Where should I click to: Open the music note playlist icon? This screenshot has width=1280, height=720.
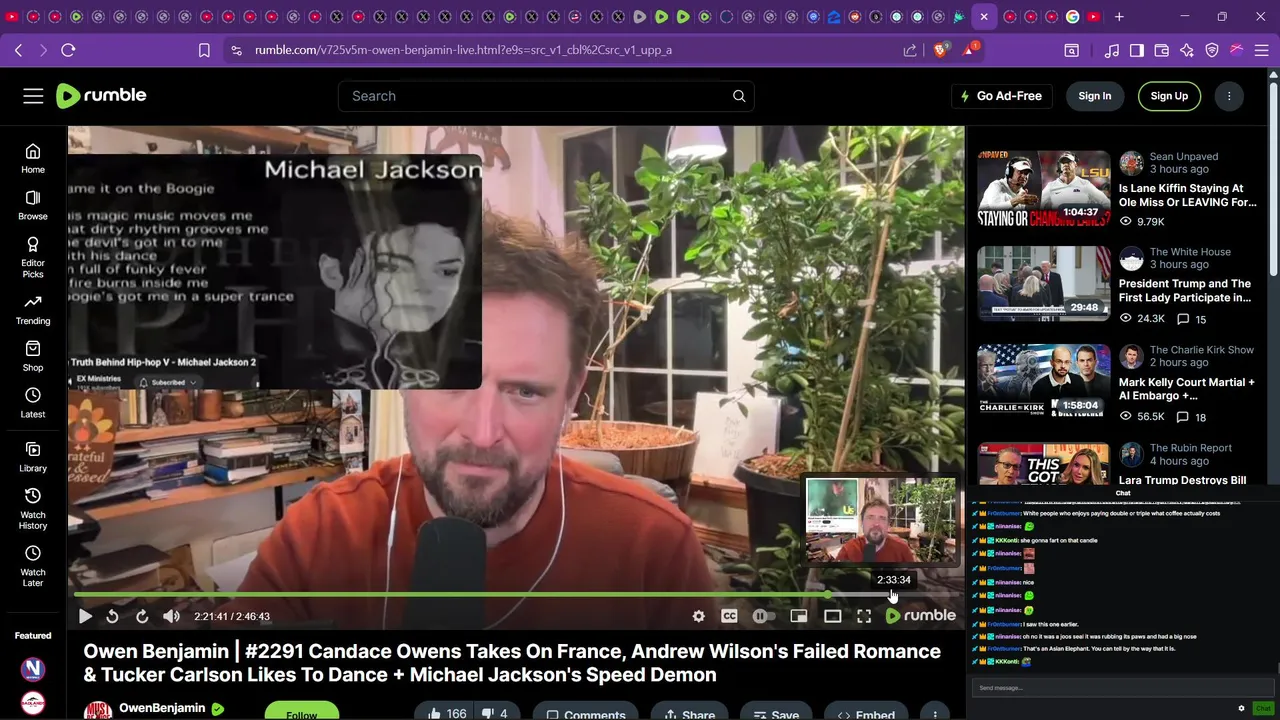[1112, 50]
